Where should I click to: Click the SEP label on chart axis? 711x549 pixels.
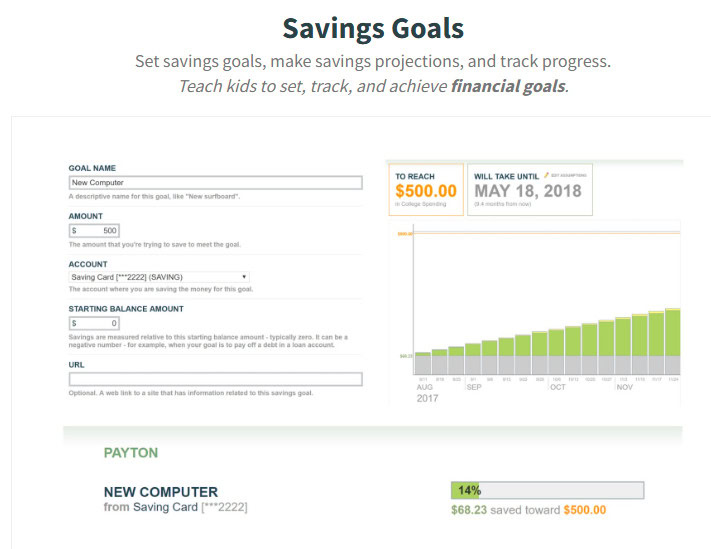pyautogui.click(x=474, y=387)
